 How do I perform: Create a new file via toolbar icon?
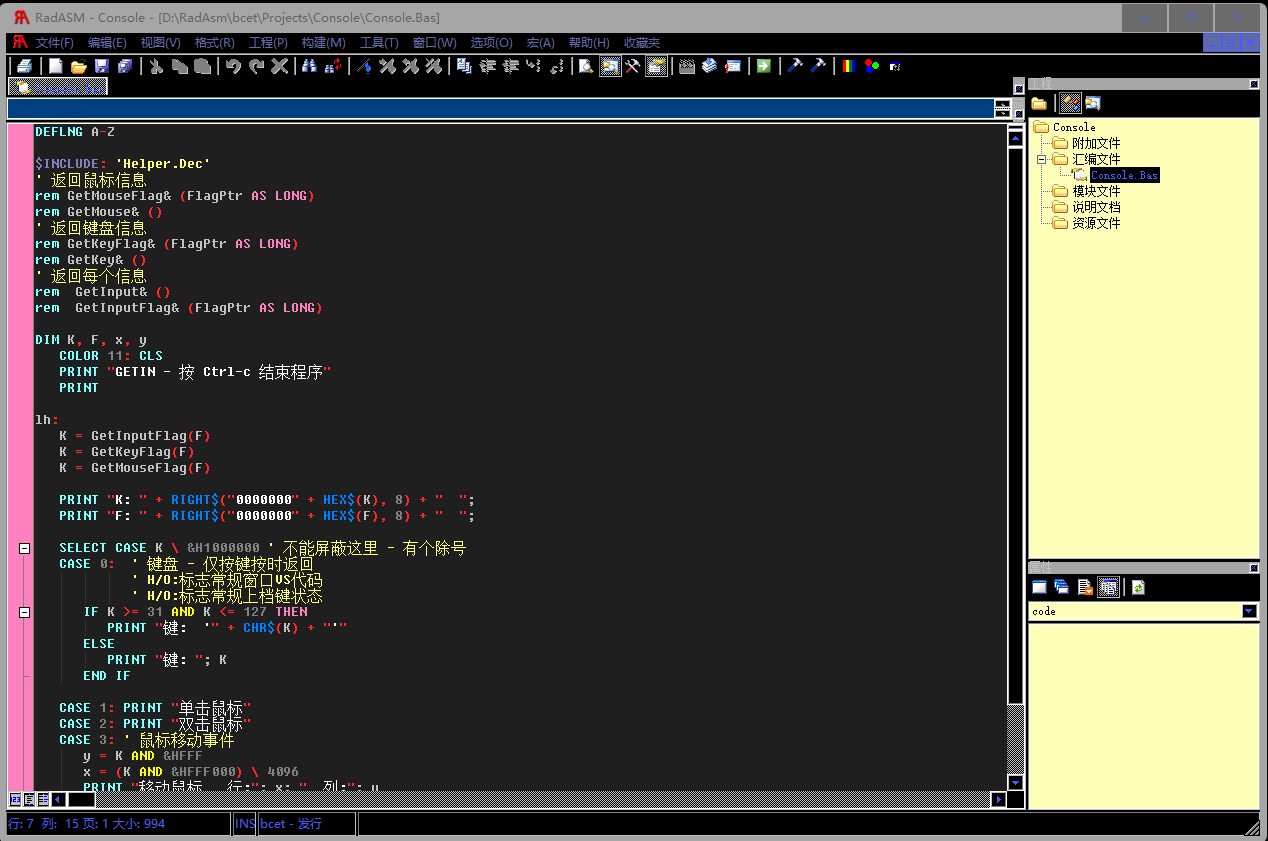coord(56,66)
